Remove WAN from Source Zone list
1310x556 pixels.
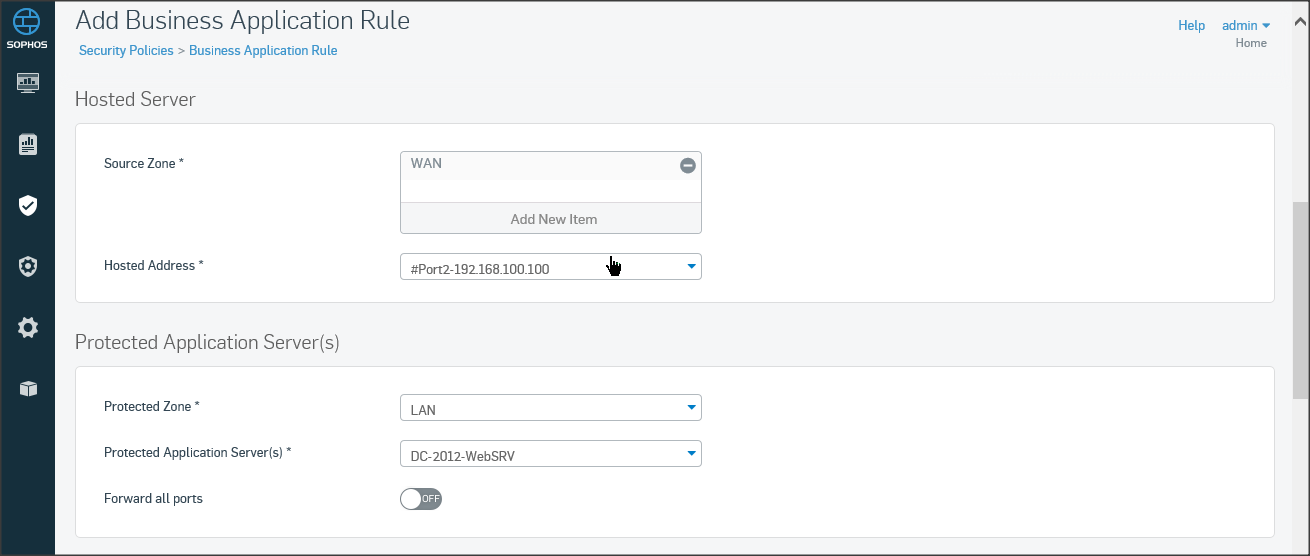(x=688, y=165)
